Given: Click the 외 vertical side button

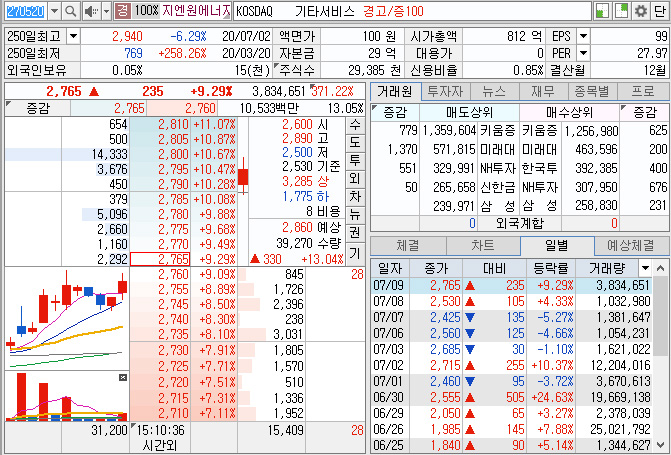Looking at the screenshot, I should tap(355, 178).
